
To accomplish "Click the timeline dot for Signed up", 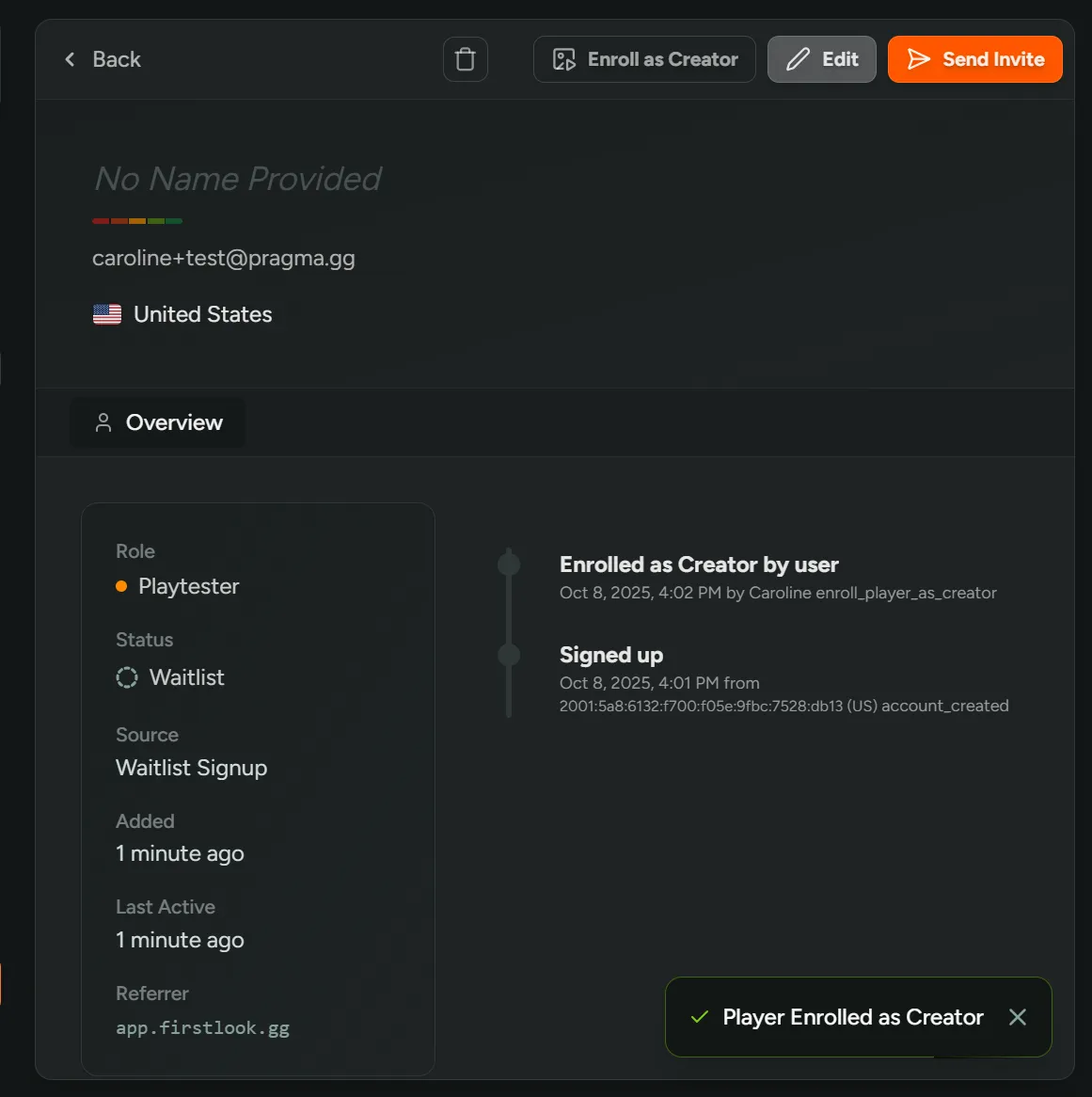I will point(509,653).
